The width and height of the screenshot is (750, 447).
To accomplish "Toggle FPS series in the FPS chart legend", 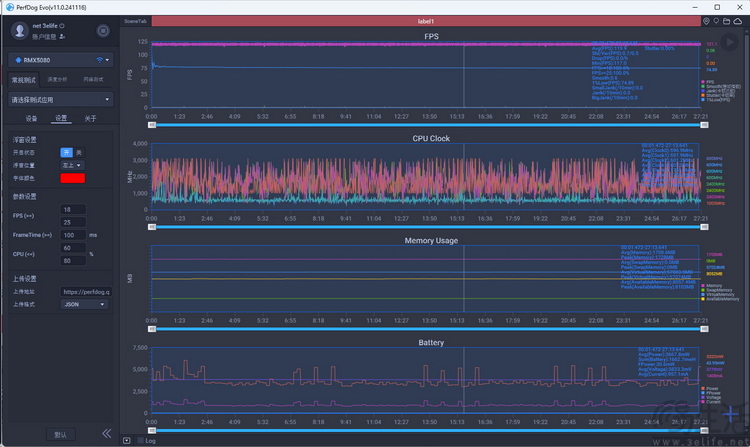I will [707, 82].
